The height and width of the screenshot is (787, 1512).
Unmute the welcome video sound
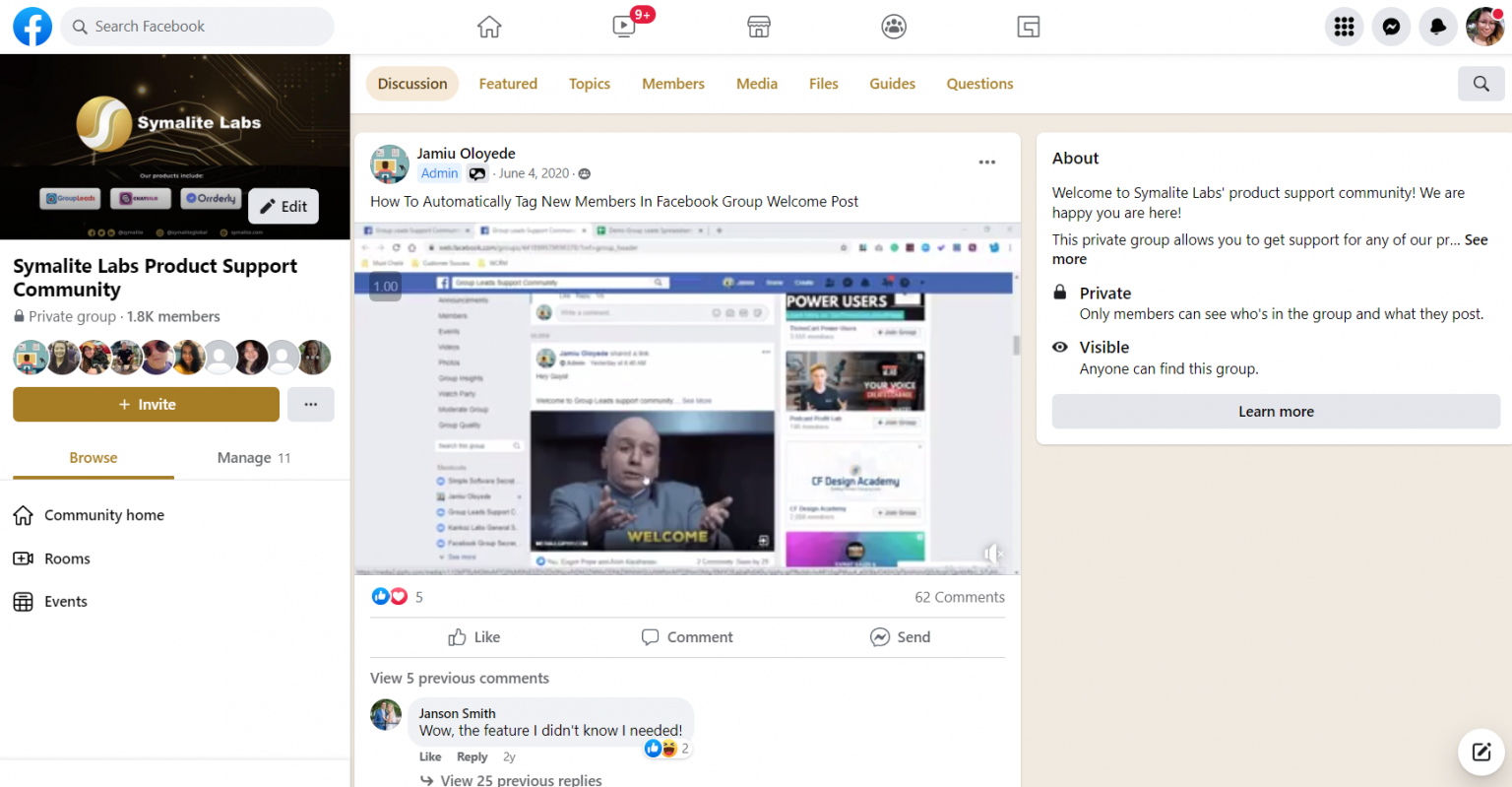993,553
